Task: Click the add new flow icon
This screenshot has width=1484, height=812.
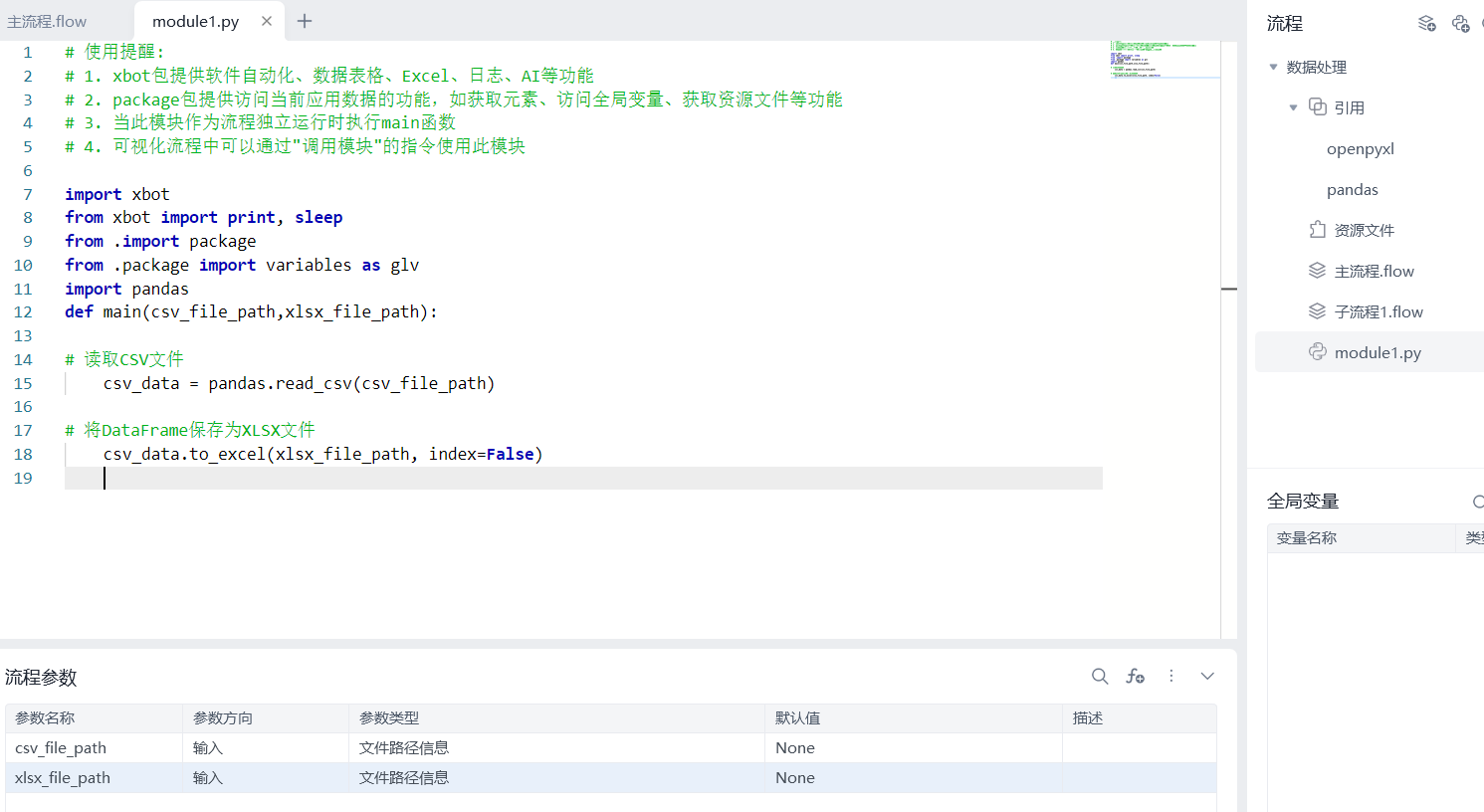Action: click(x=1426, y=24)
